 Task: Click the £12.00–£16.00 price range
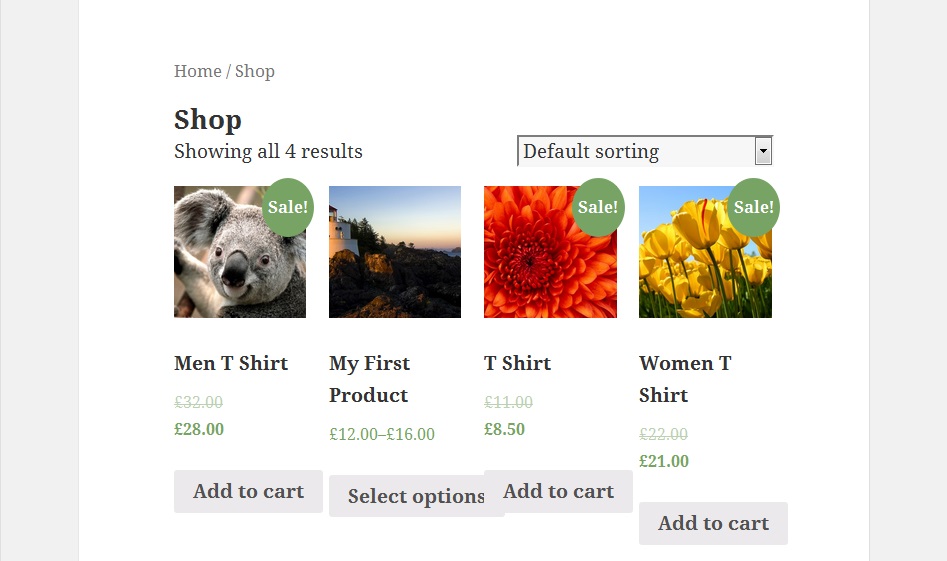tap(382, 434)
